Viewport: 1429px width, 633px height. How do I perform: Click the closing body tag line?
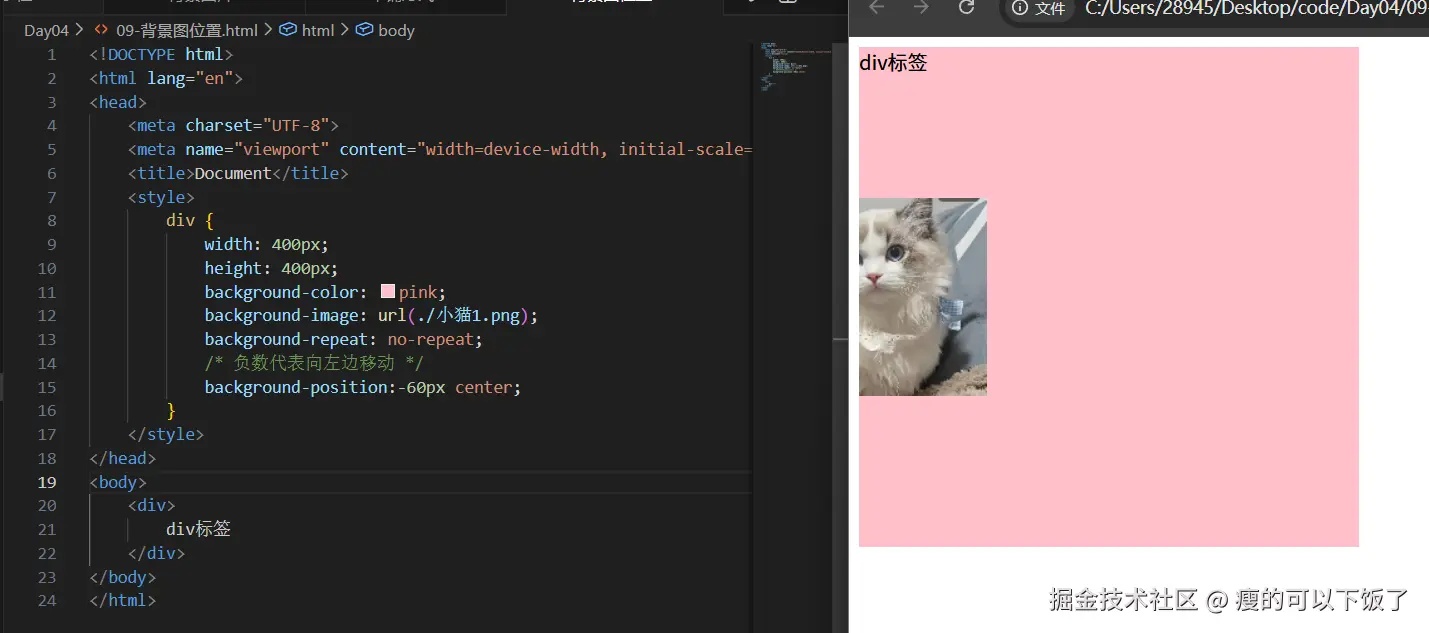pyautogui.click(x=122, y=577)
